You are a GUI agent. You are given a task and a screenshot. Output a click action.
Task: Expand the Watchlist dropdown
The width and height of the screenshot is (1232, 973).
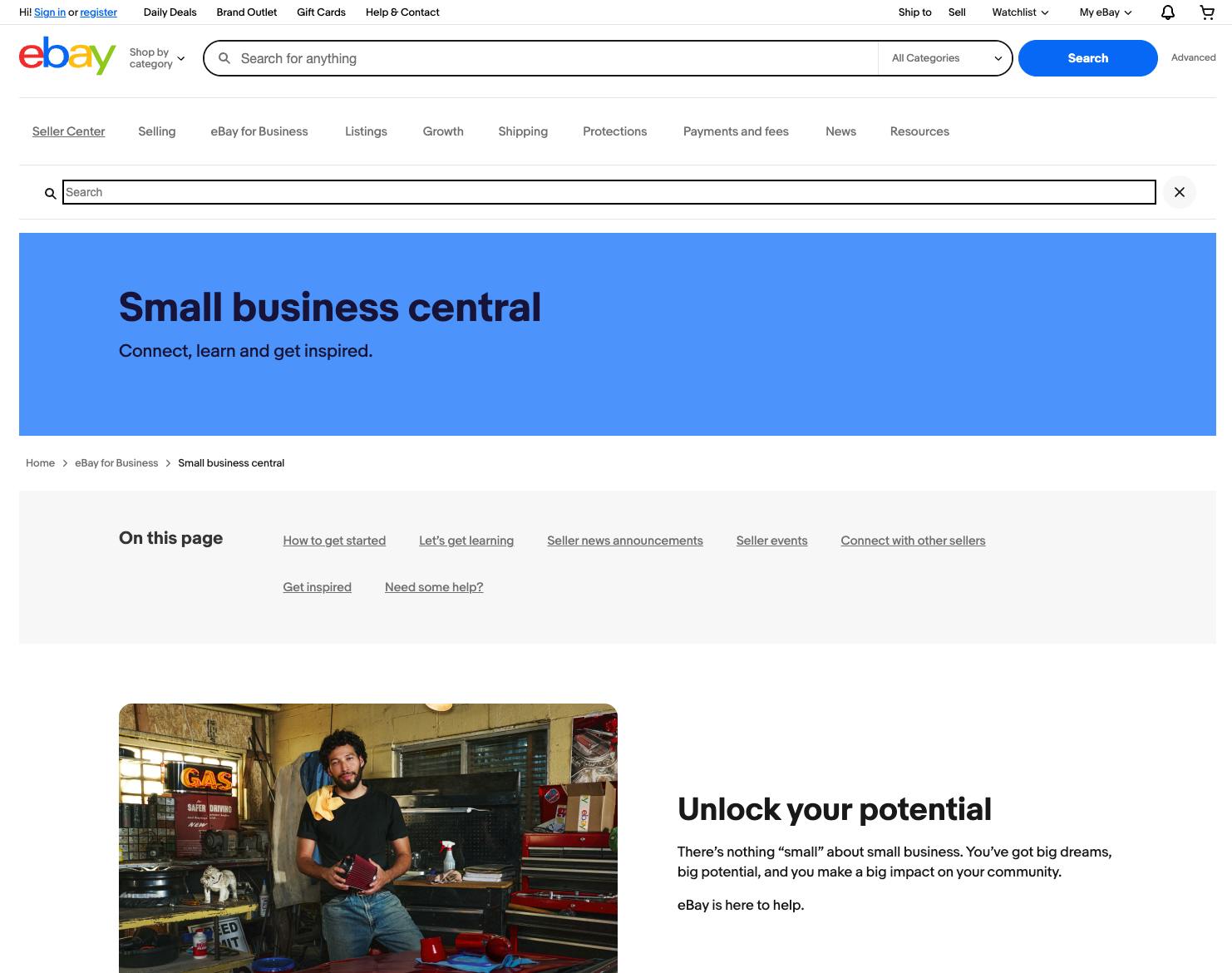[x=1019, y=12]
